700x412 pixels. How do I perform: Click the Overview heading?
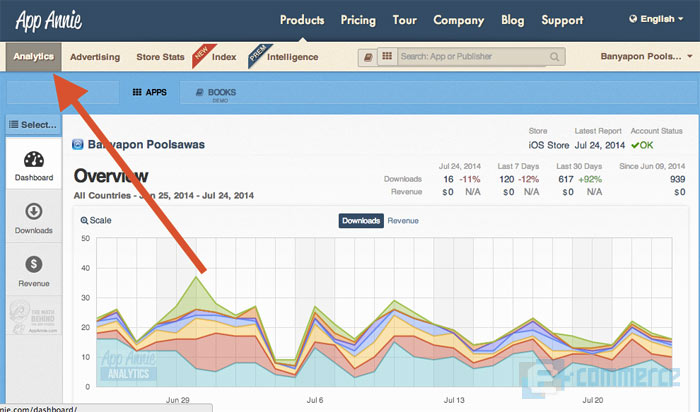111,175
